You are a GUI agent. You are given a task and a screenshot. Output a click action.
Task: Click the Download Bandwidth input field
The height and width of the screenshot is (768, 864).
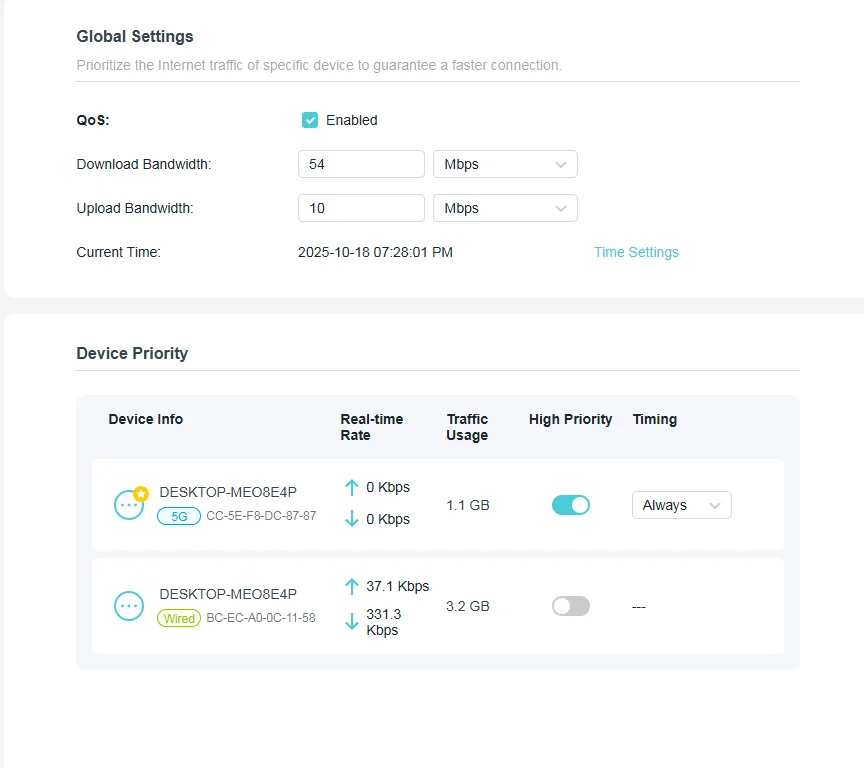361,164
